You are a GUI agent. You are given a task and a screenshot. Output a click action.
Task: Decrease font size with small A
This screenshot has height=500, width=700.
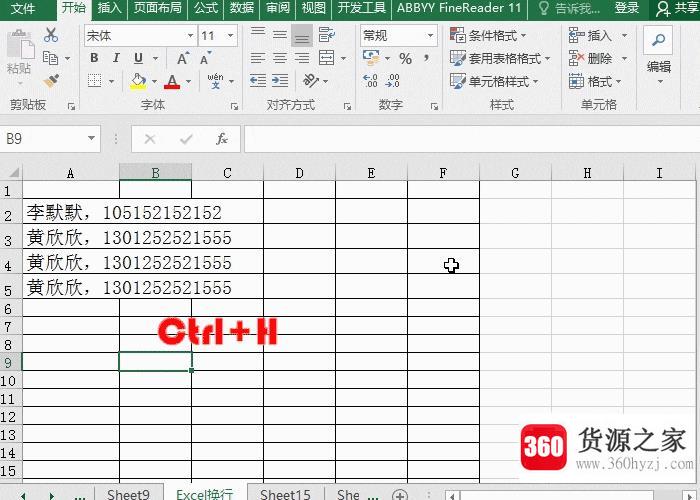[x=205, y=58]
